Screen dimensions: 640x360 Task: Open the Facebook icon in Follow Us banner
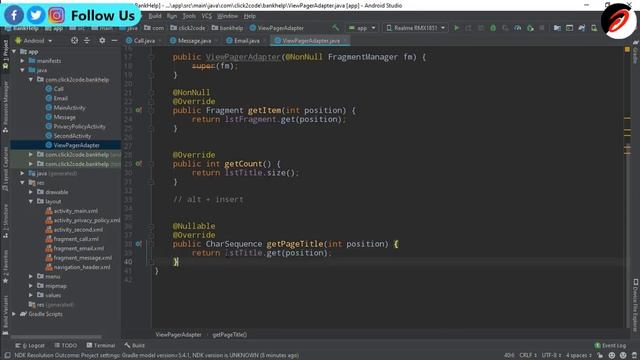(14, 16)
